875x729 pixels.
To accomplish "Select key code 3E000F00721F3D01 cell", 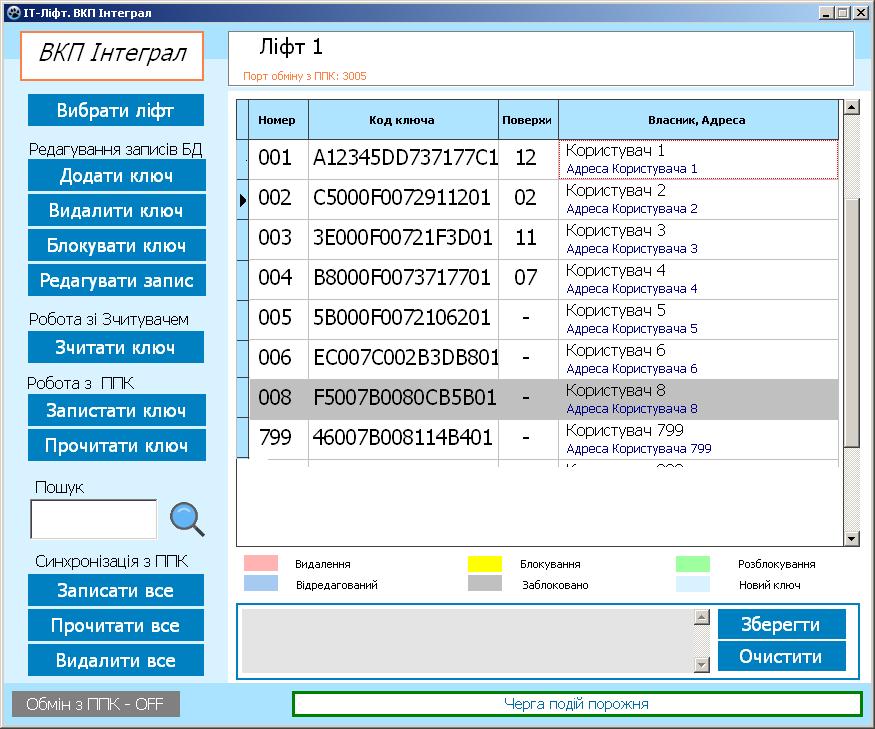I will pyautogui.click(x=403, y=239).
